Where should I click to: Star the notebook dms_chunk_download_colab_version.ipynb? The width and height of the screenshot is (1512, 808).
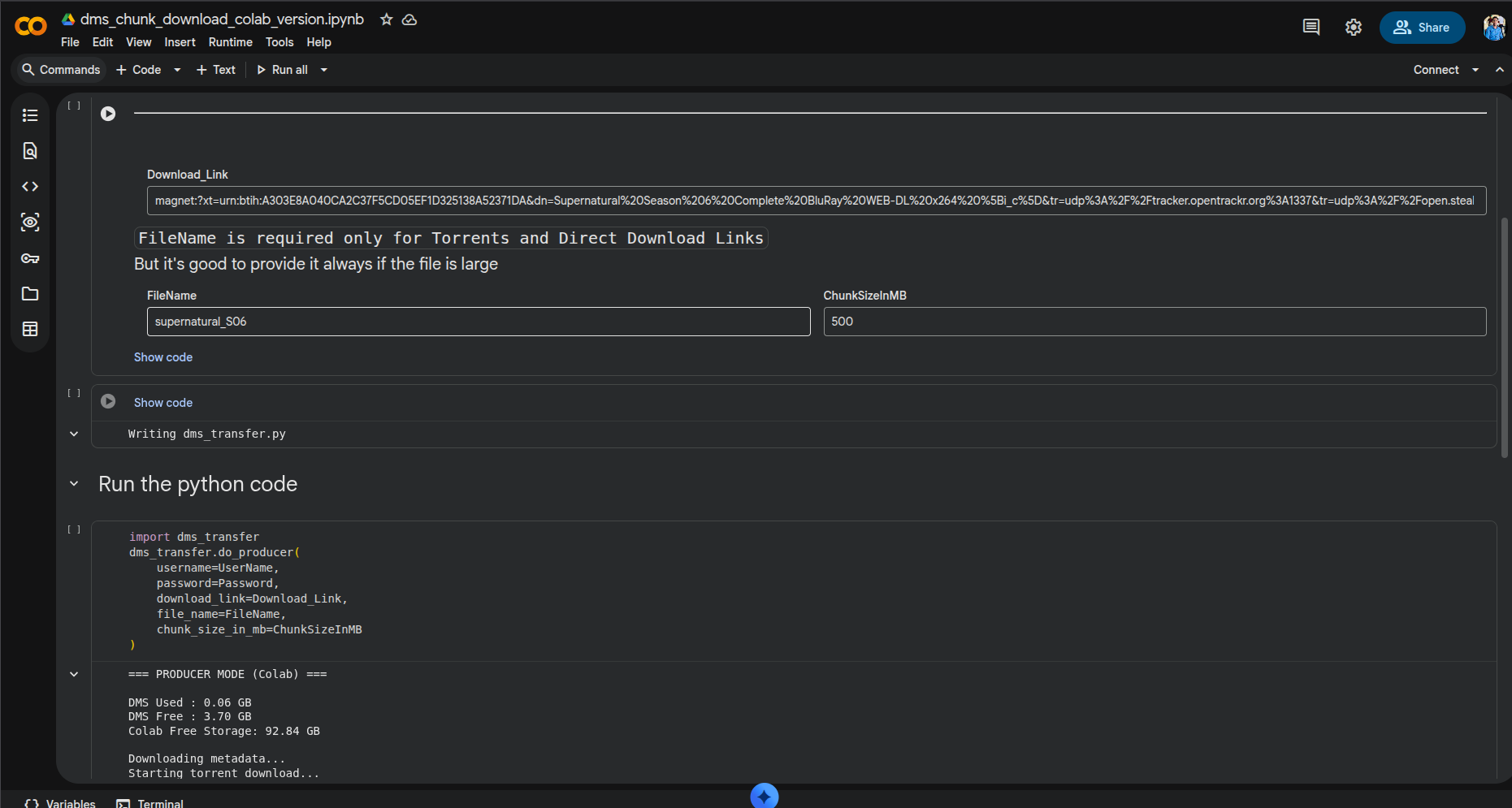386,19
